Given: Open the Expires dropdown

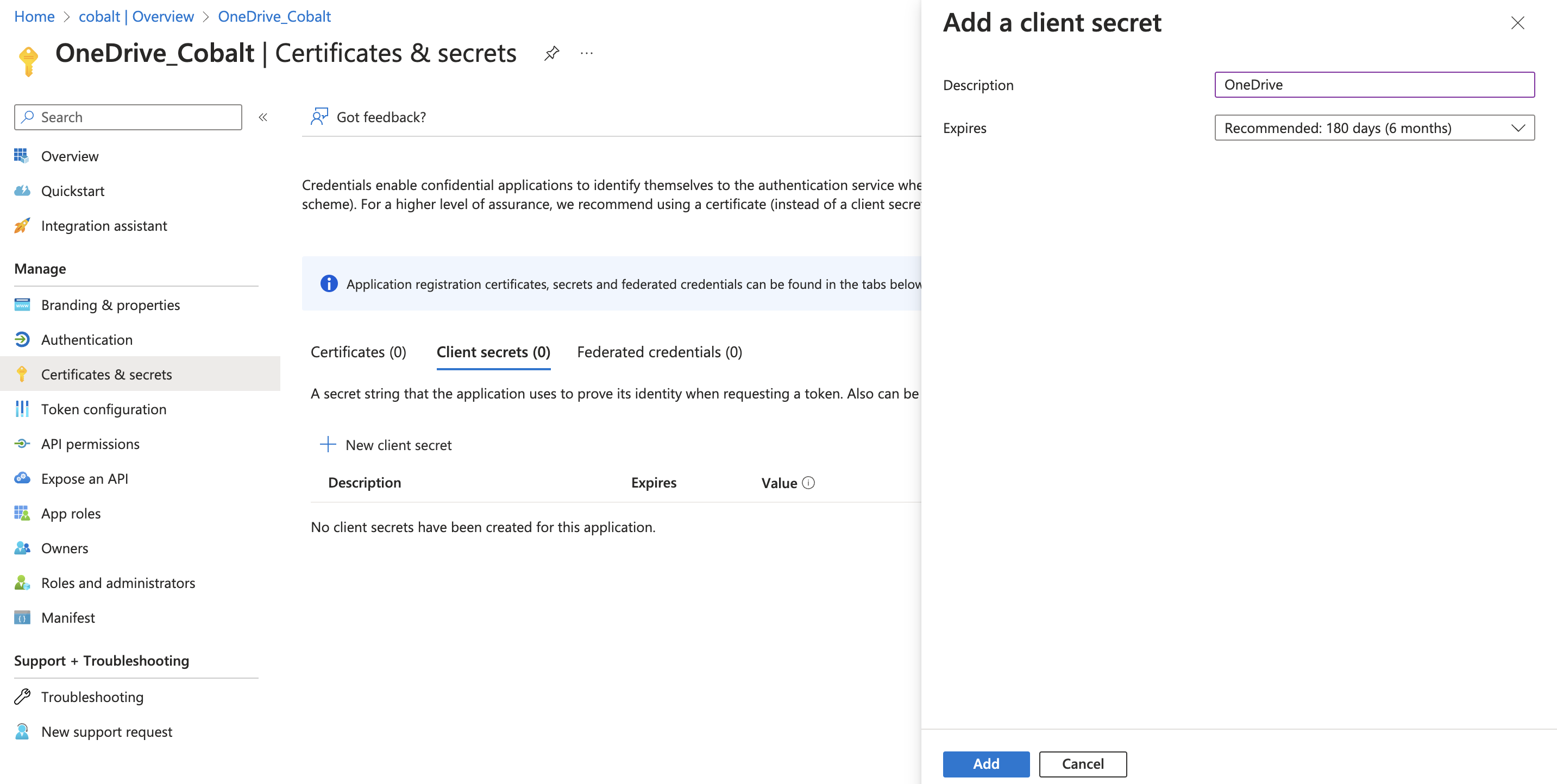Looking at the screenshot, I should click(1374, 128).
